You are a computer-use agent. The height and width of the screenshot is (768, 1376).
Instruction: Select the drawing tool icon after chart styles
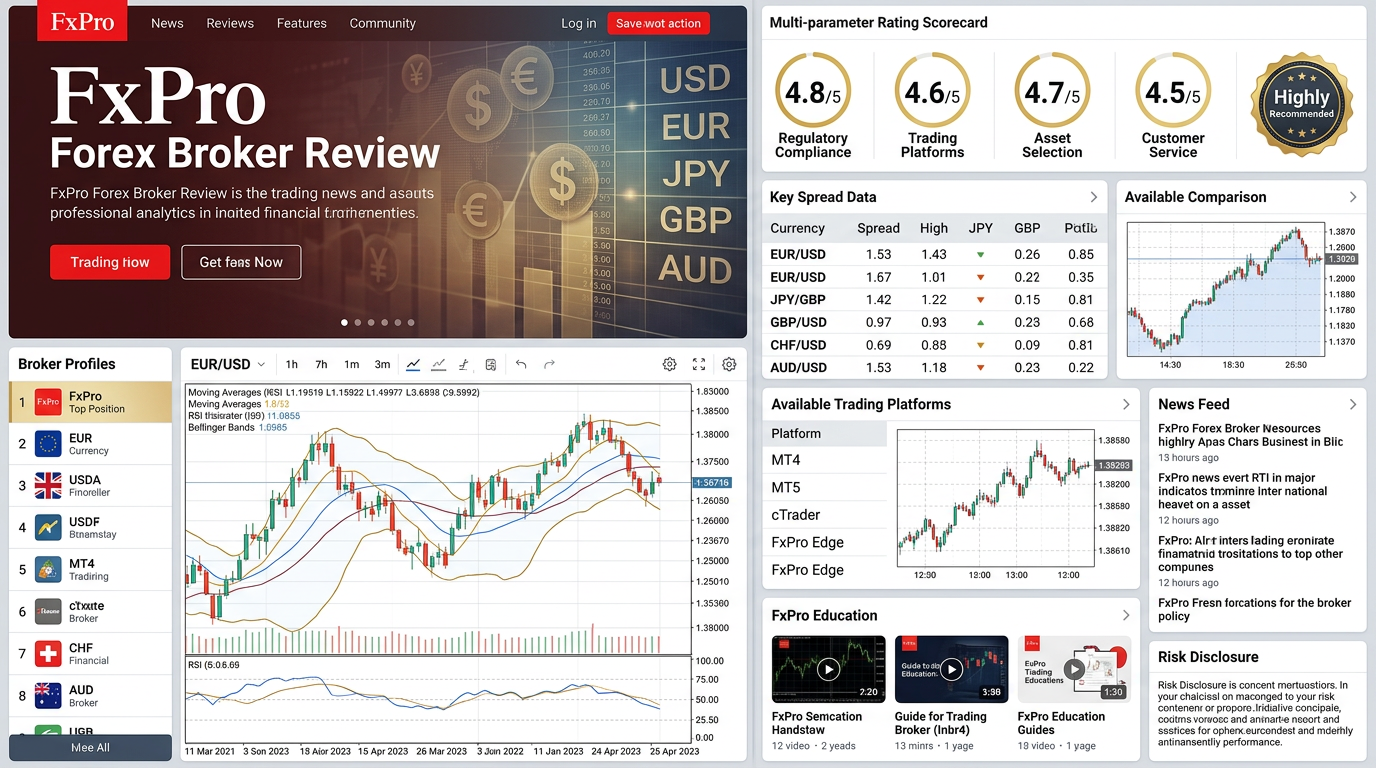[x=464, y=364]
